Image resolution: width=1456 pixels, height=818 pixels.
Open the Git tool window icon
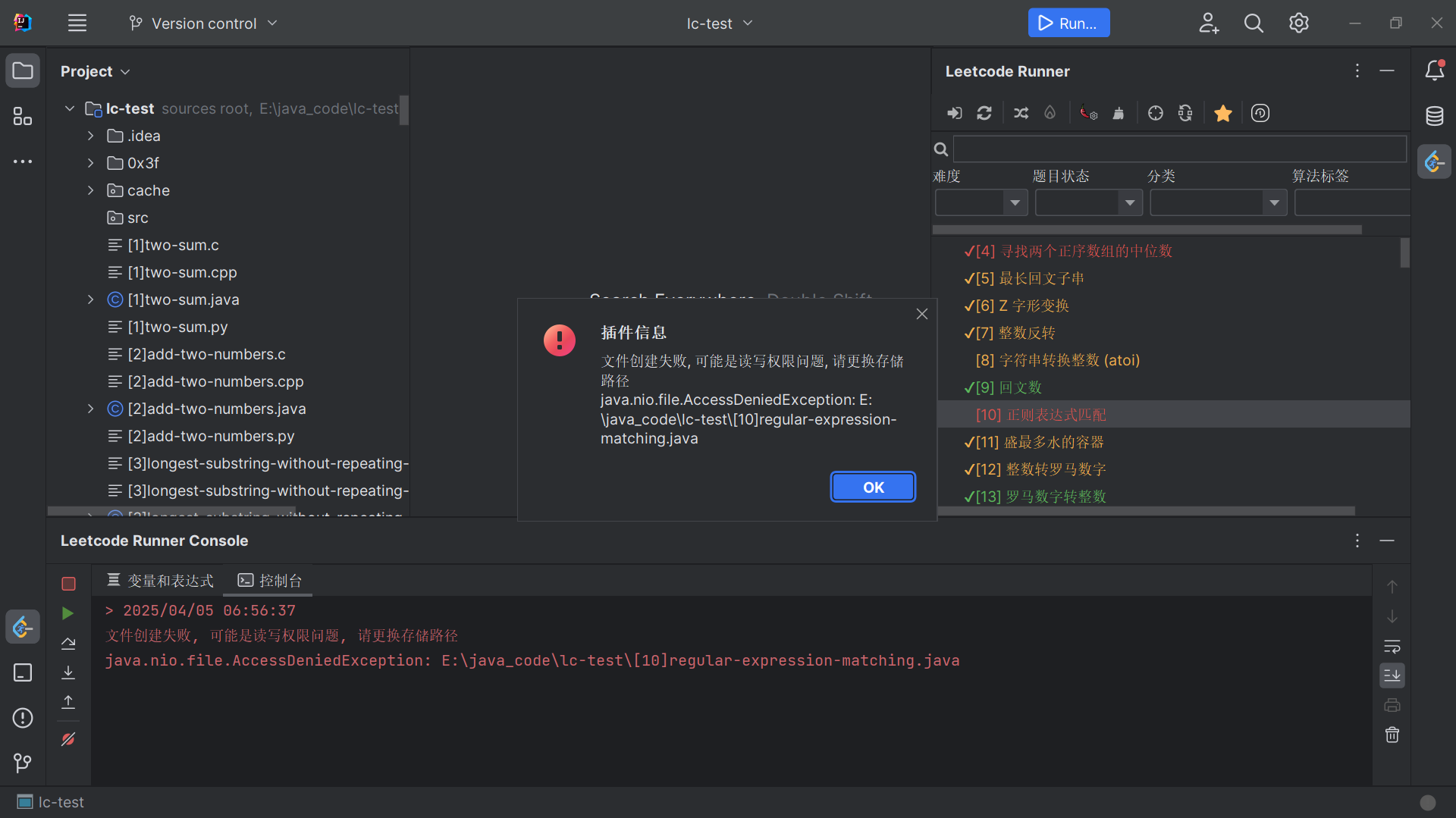point(23,763)
